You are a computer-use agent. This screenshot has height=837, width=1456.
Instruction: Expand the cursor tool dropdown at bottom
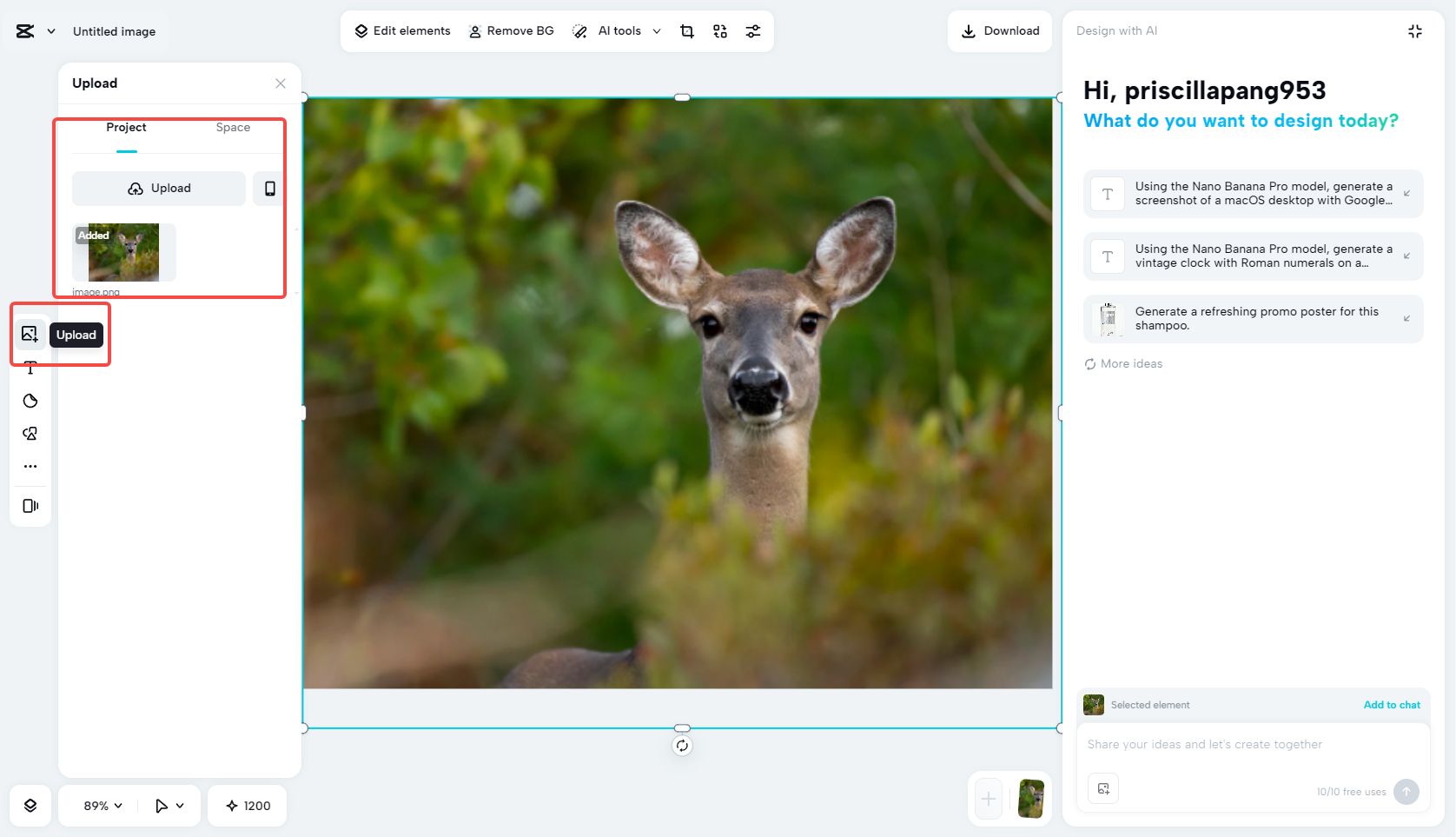tap(169, 805)
